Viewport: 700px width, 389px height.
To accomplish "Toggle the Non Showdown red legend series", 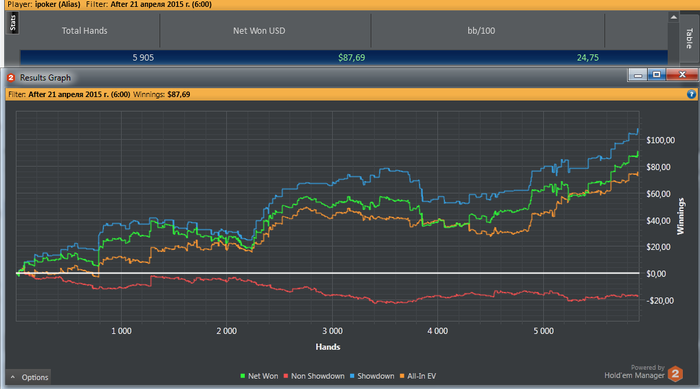I will (314, 376).
